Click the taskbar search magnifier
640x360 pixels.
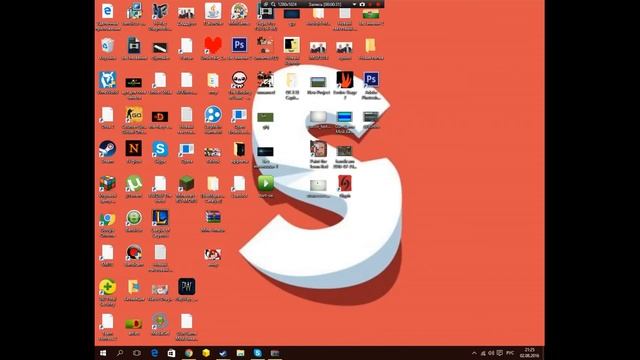(x=120, y=353)
